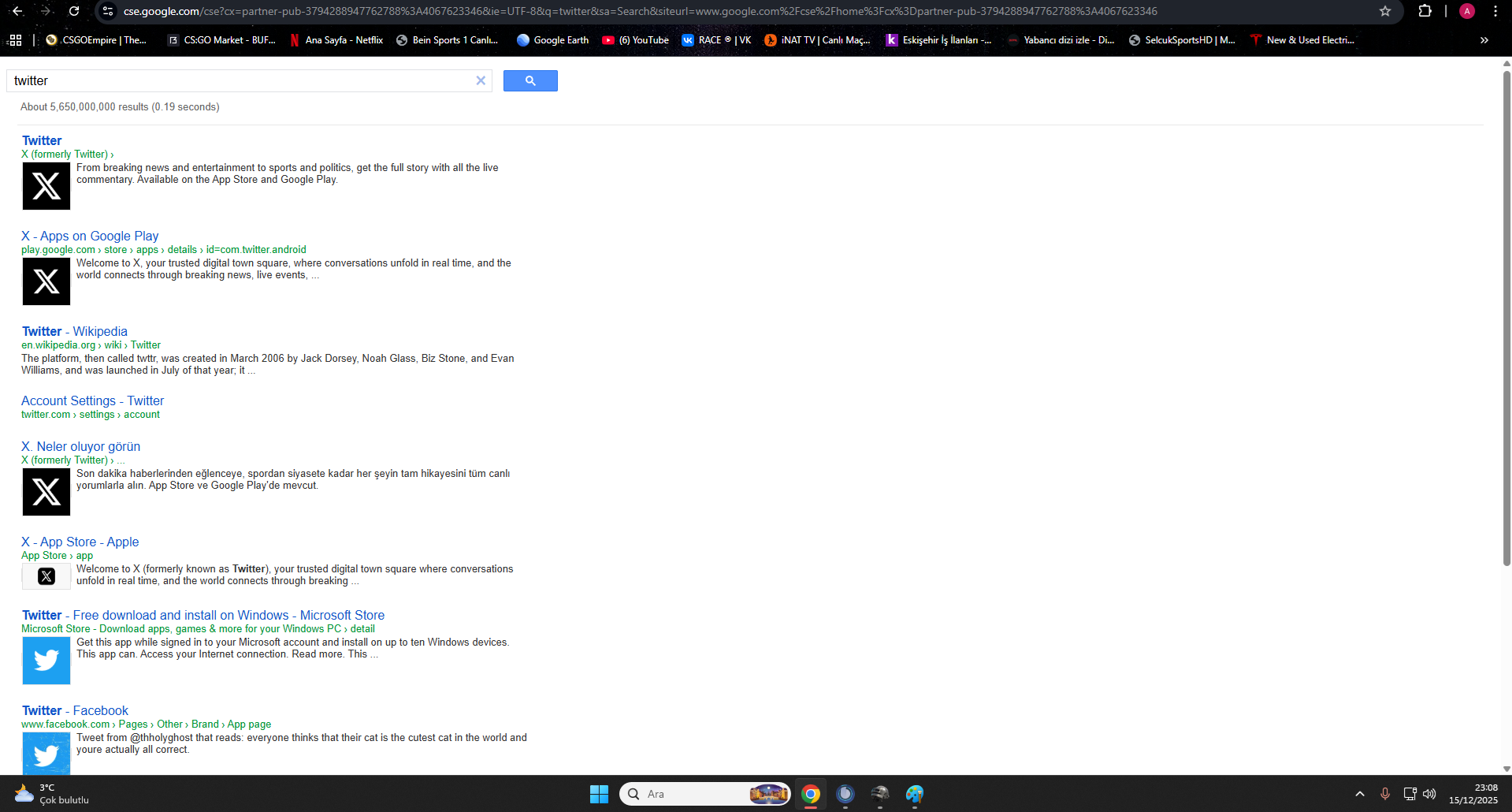Click the Microsoft Store Twitter bird thumbnail
The image size is (1512, 812).
46,661
